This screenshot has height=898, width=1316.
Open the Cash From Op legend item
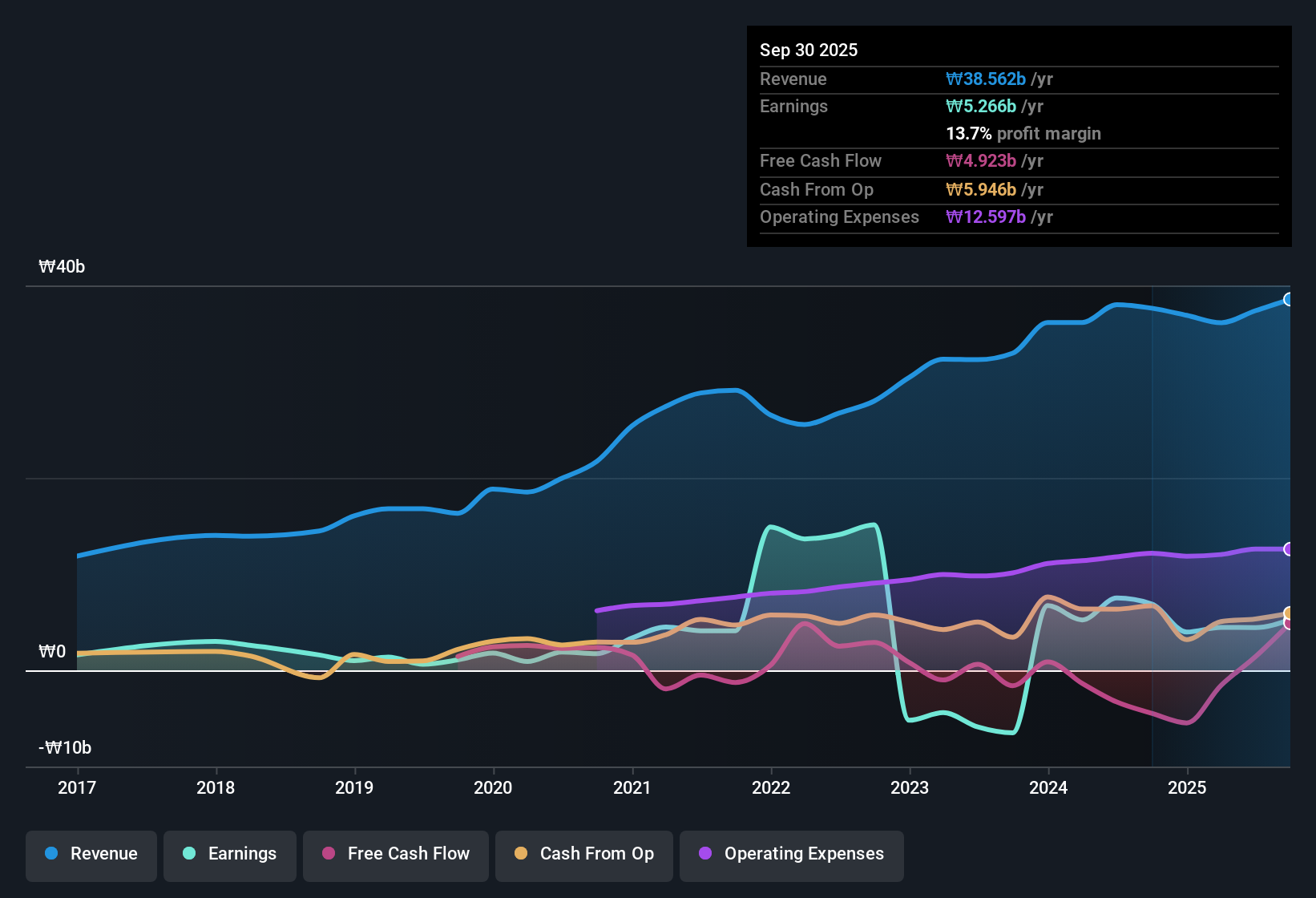click(583, 854)
